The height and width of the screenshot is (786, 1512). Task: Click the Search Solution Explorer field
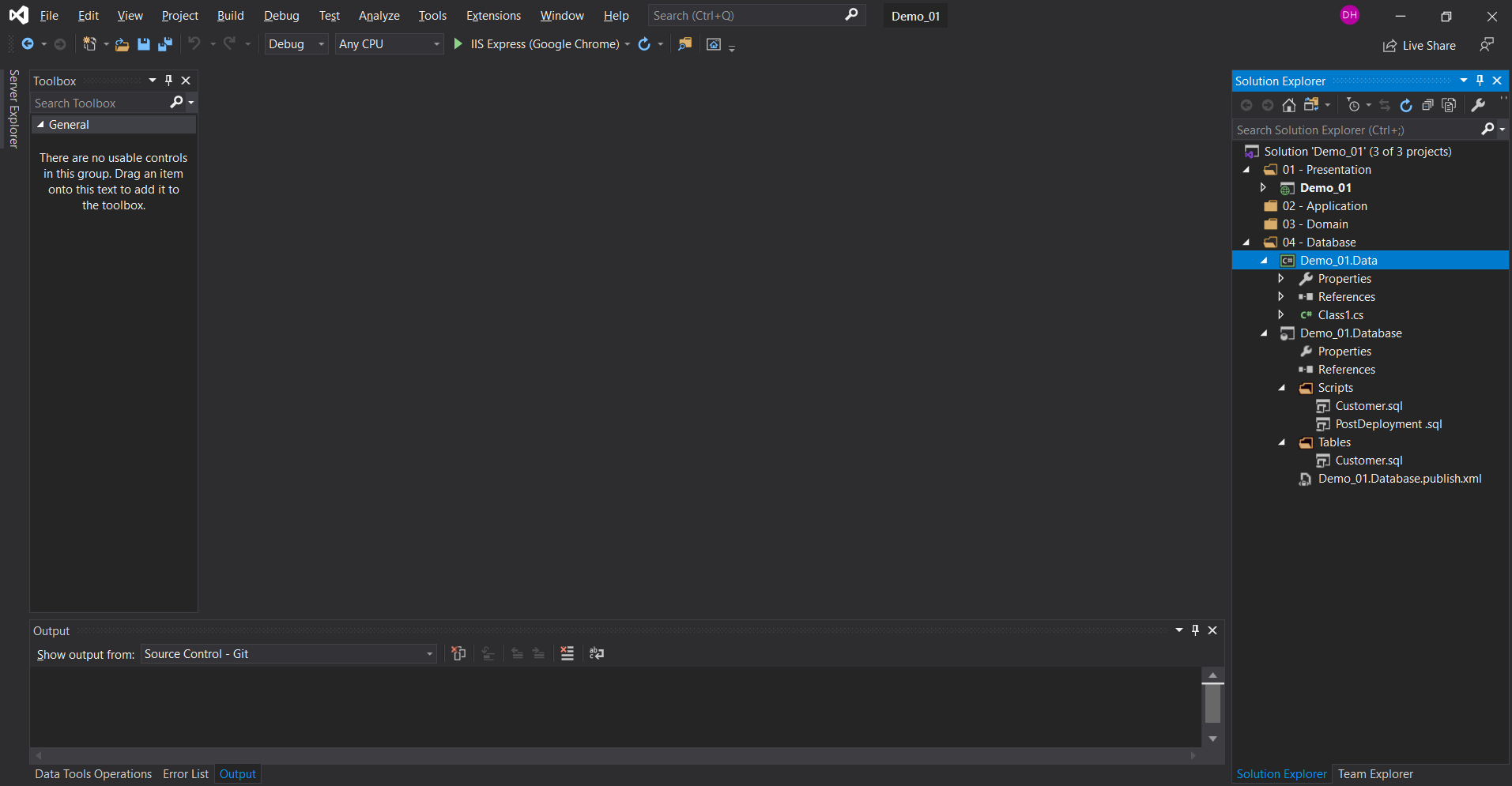[1356, 130]
